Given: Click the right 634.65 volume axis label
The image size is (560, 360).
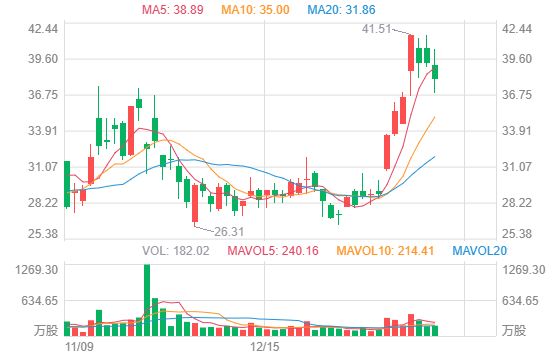Looking at the screenshot, I should coord(520,301).
